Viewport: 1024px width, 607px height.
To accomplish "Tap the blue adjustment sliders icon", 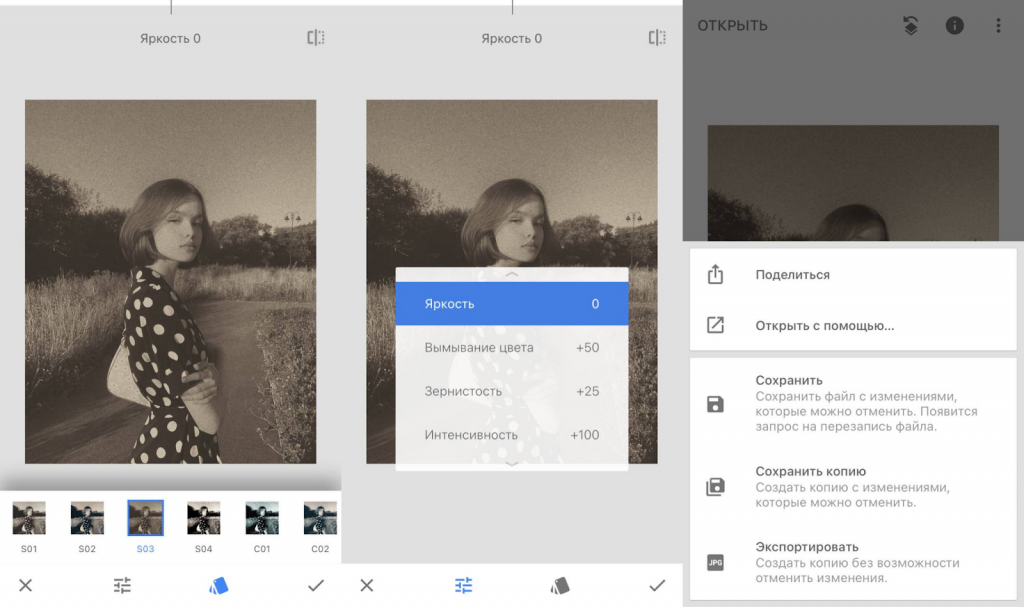I will (x=463, y=586).
